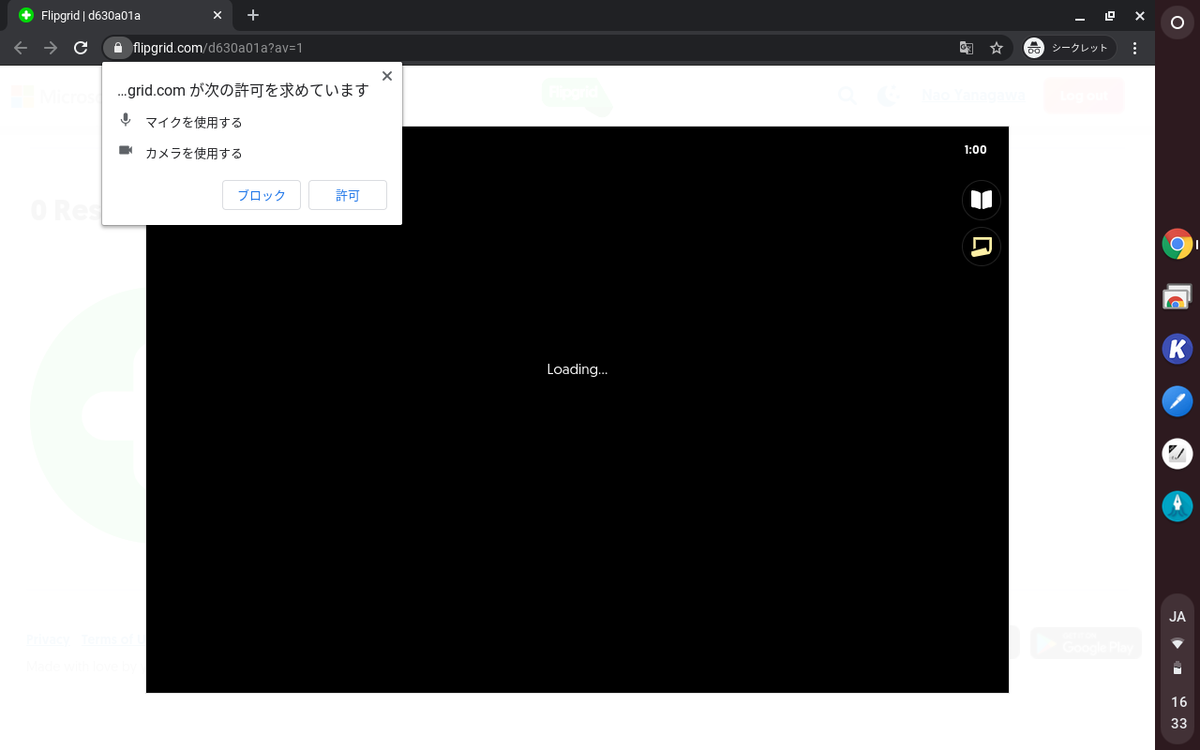Click the マイクを使用する permission line
Viewport: 1200px width, 750px height.
194,122
